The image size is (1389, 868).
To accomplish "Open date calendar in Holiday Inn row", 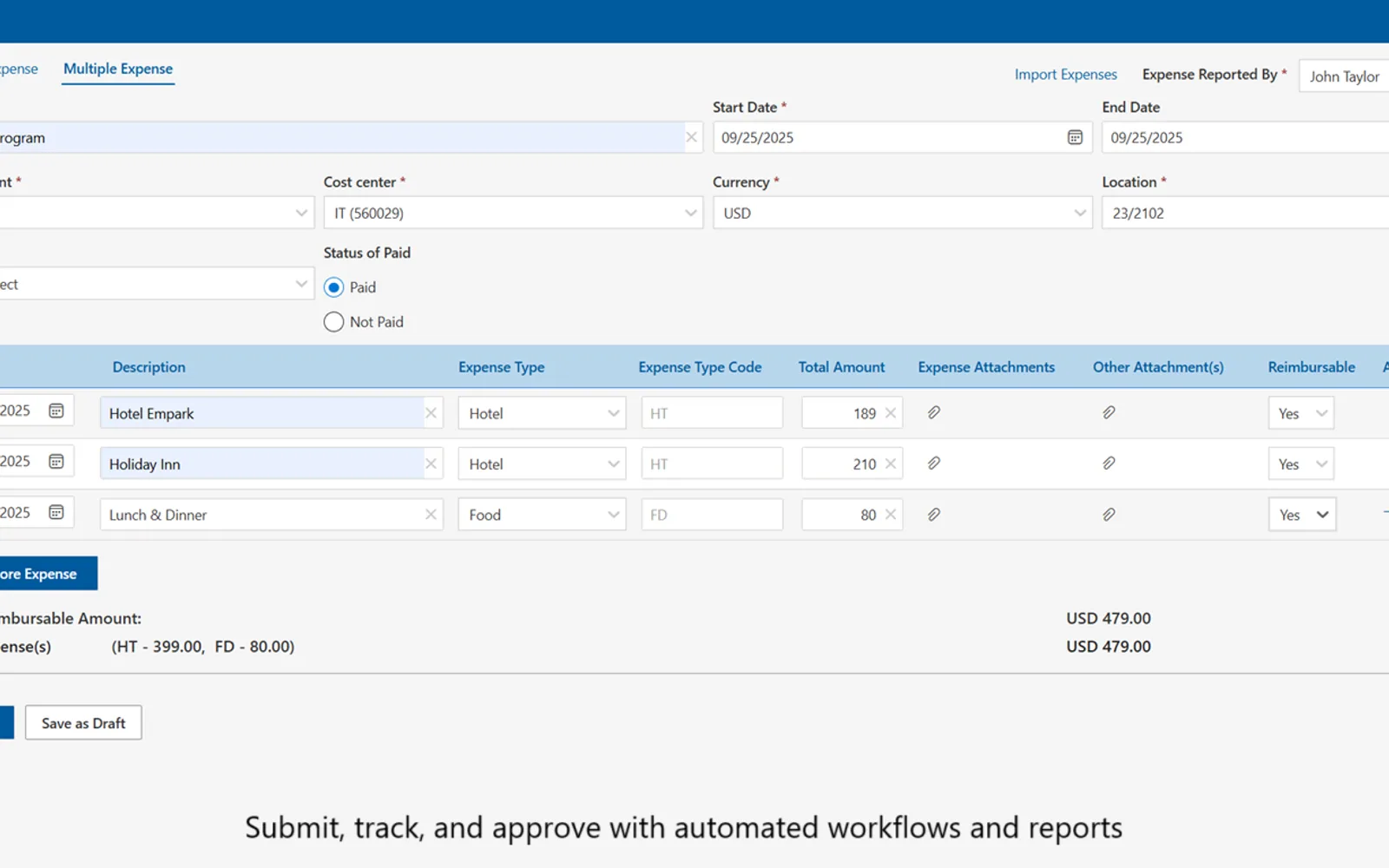I will coord(56,461).
